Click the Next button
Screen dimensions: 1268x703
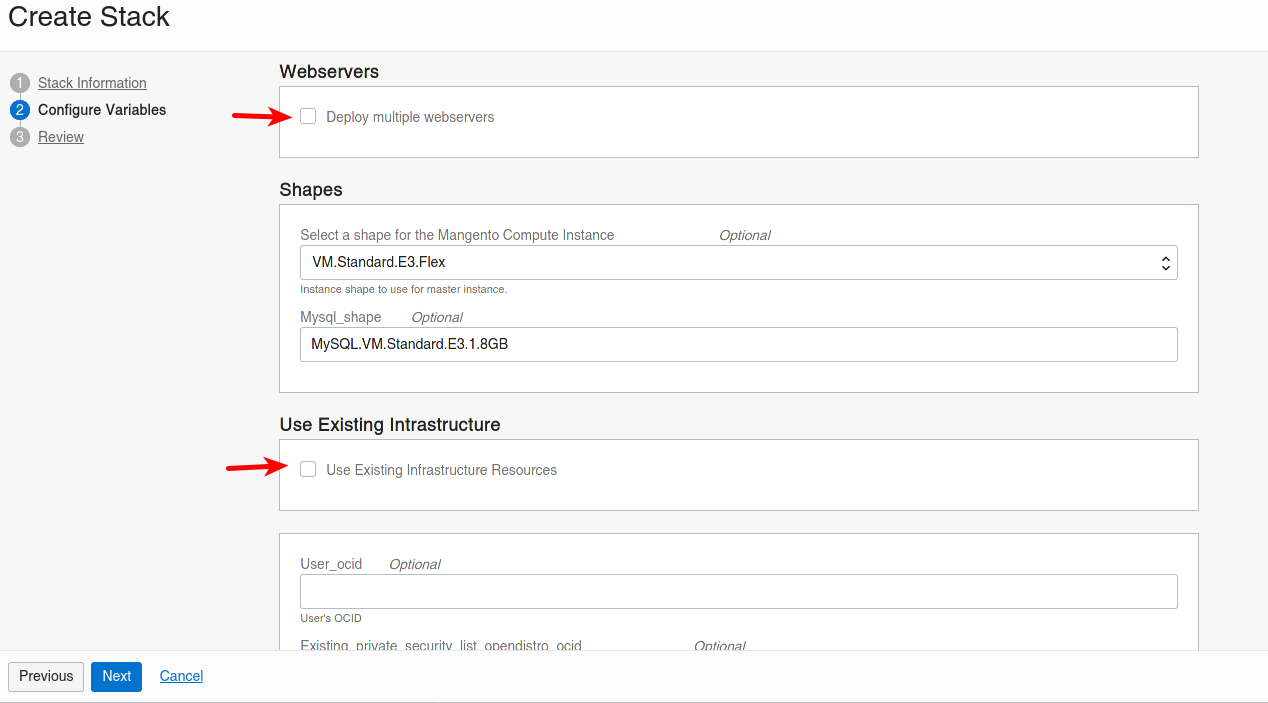pos(116,676)
